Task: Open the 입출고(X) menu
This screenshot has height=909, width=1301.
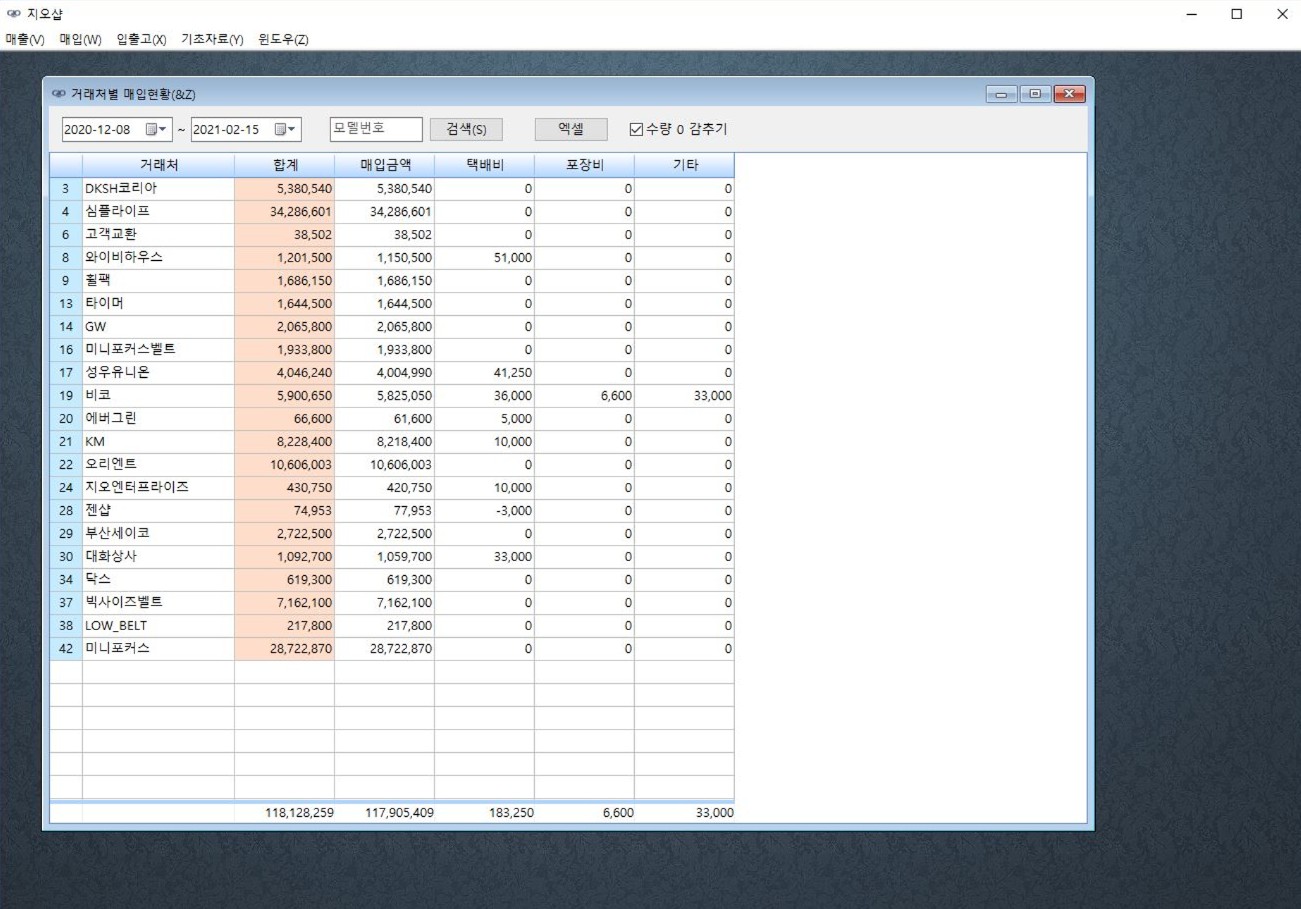Action: tap(141, 40)
